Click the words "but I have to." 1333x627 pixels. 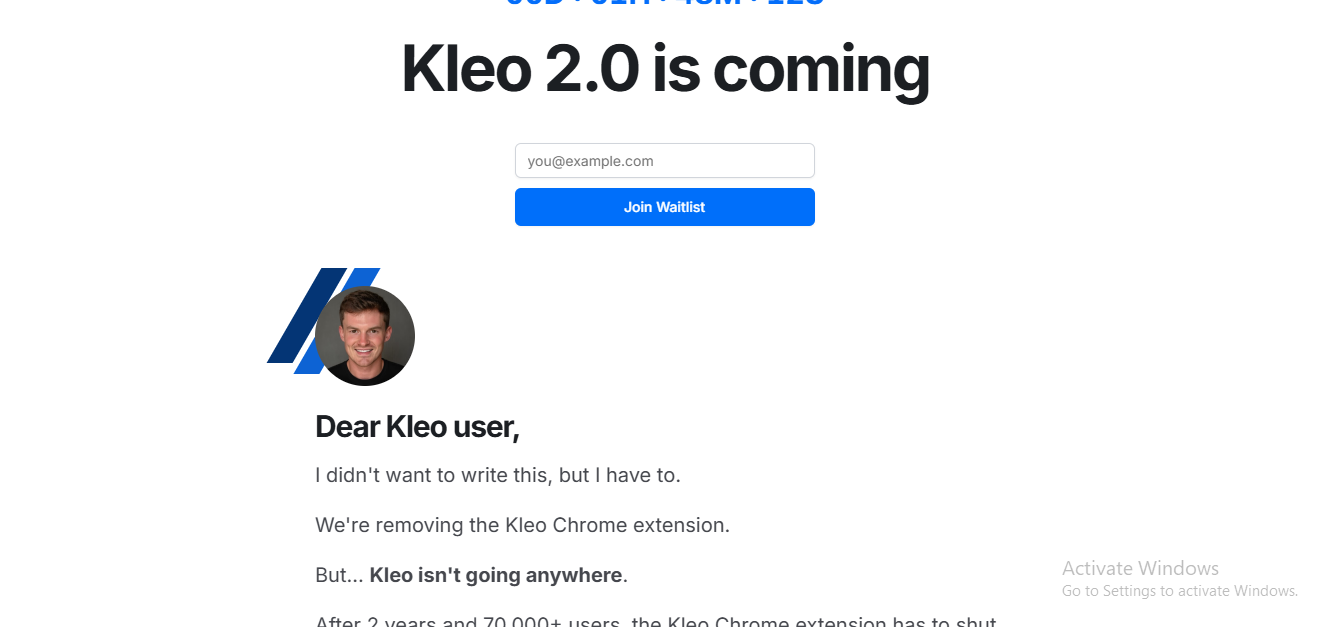coord(620,475)
